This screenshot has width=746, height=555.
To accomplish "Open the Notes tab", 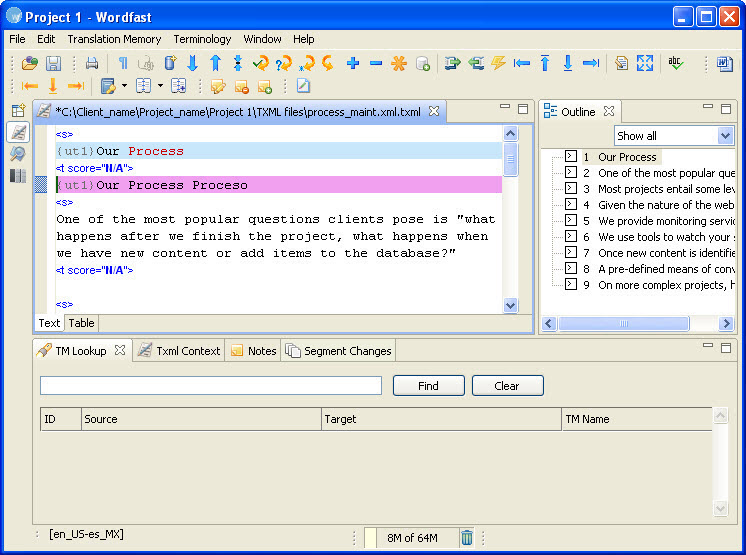I will [254, 351].
